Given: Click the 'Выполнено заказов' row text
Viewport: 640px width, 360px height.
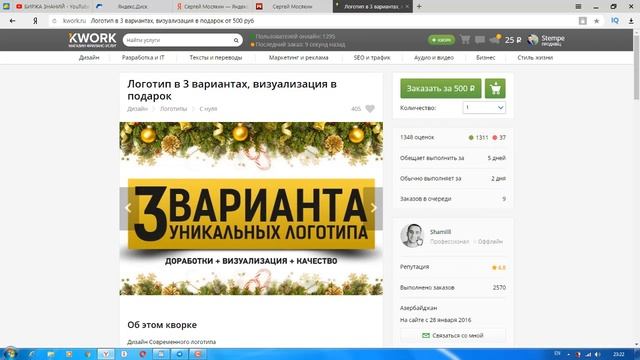Looking at the screenshot, I should [x=427, y=287].
